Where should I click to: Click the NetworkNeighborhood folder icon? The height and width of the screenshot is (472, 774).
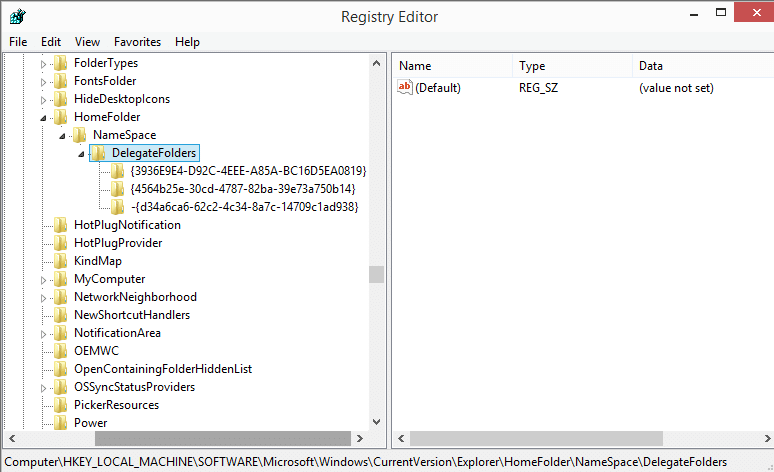click(61, 297)
